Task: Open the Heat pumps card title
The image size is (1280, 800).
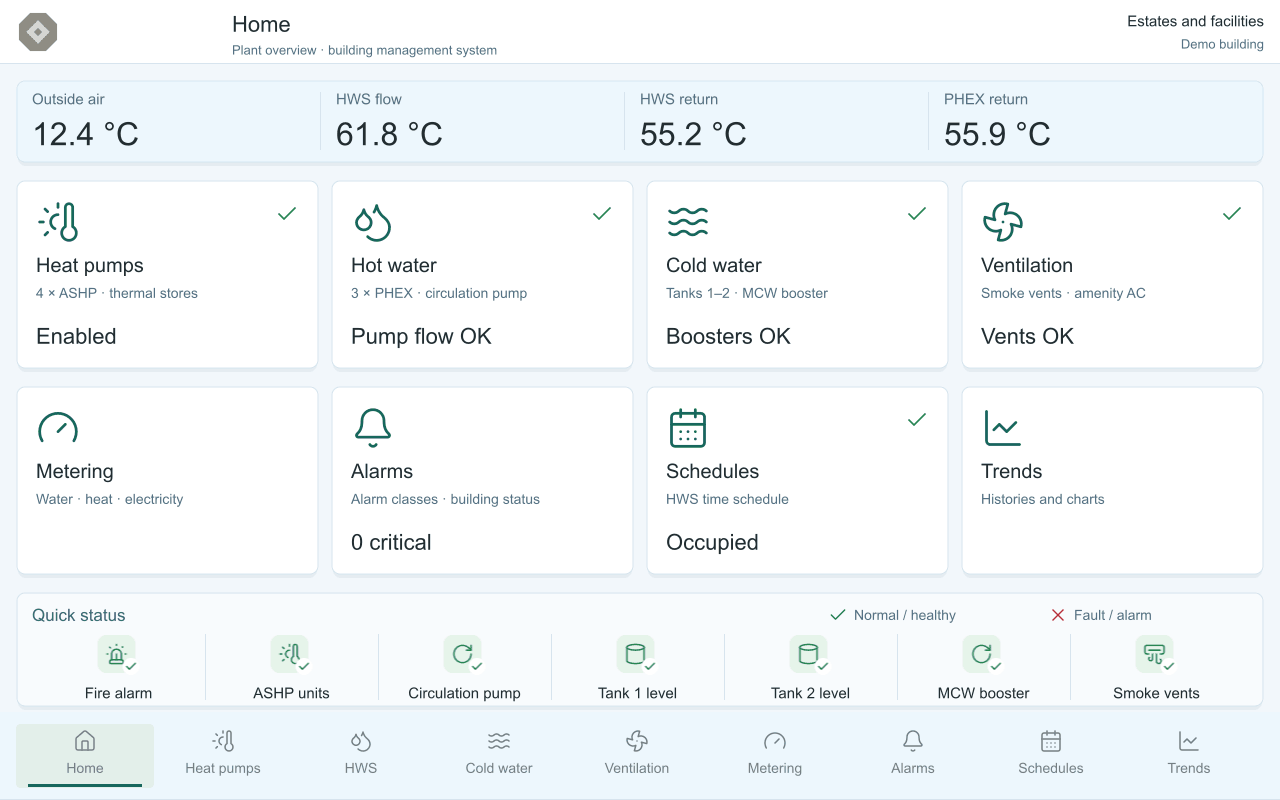Action: [90, 265]
